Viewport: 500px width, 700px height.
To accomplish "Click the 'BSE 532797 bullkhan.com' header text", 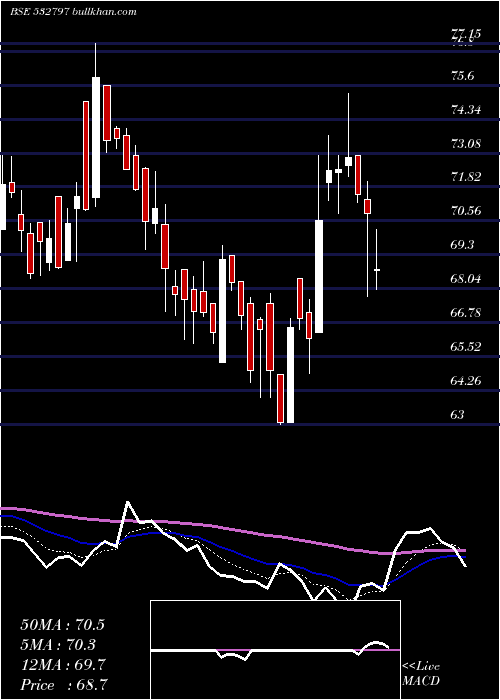I will 73,12.
